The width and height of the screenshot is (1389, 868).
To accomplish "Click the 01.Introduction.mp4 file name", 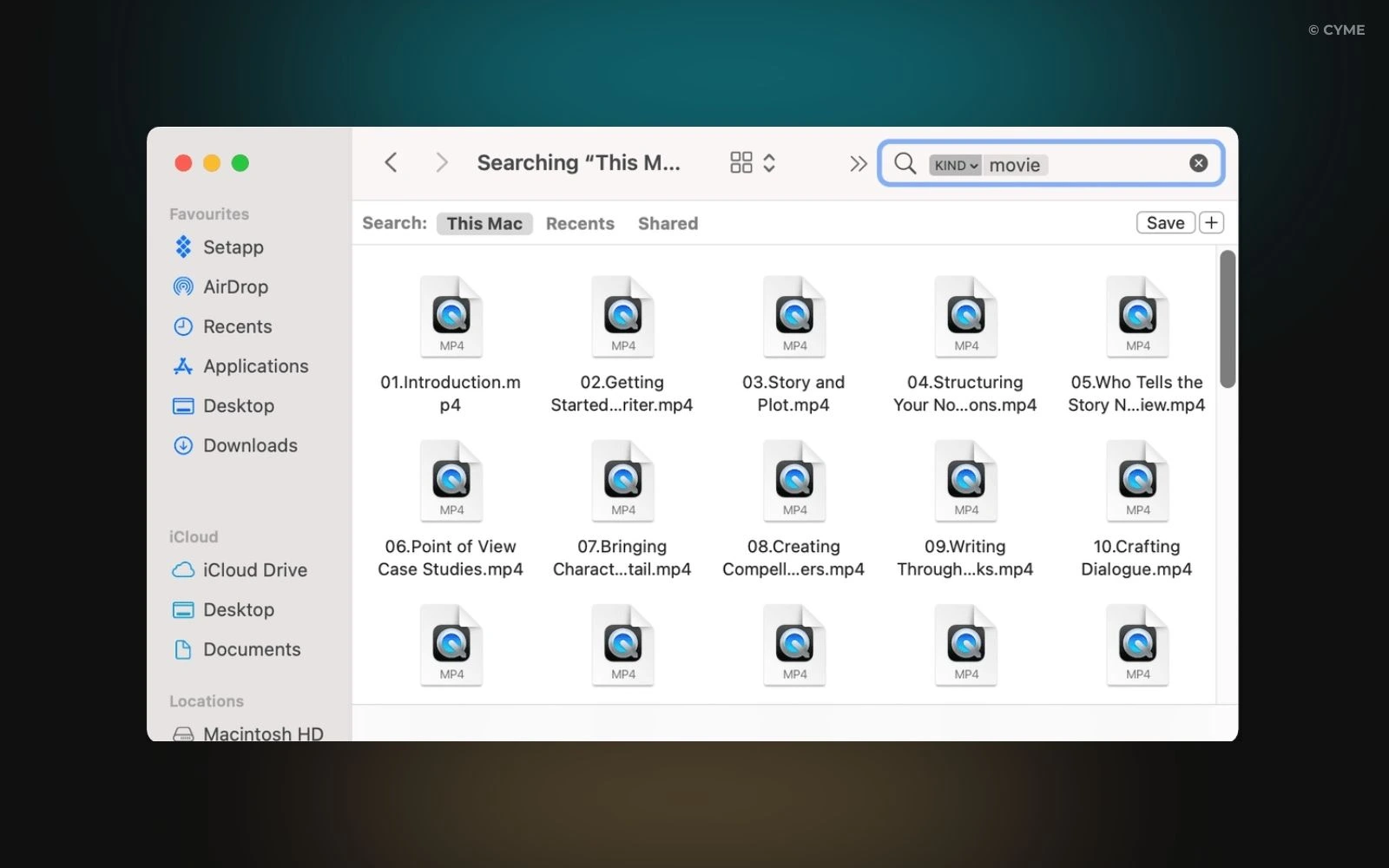I will click(451, 393).
